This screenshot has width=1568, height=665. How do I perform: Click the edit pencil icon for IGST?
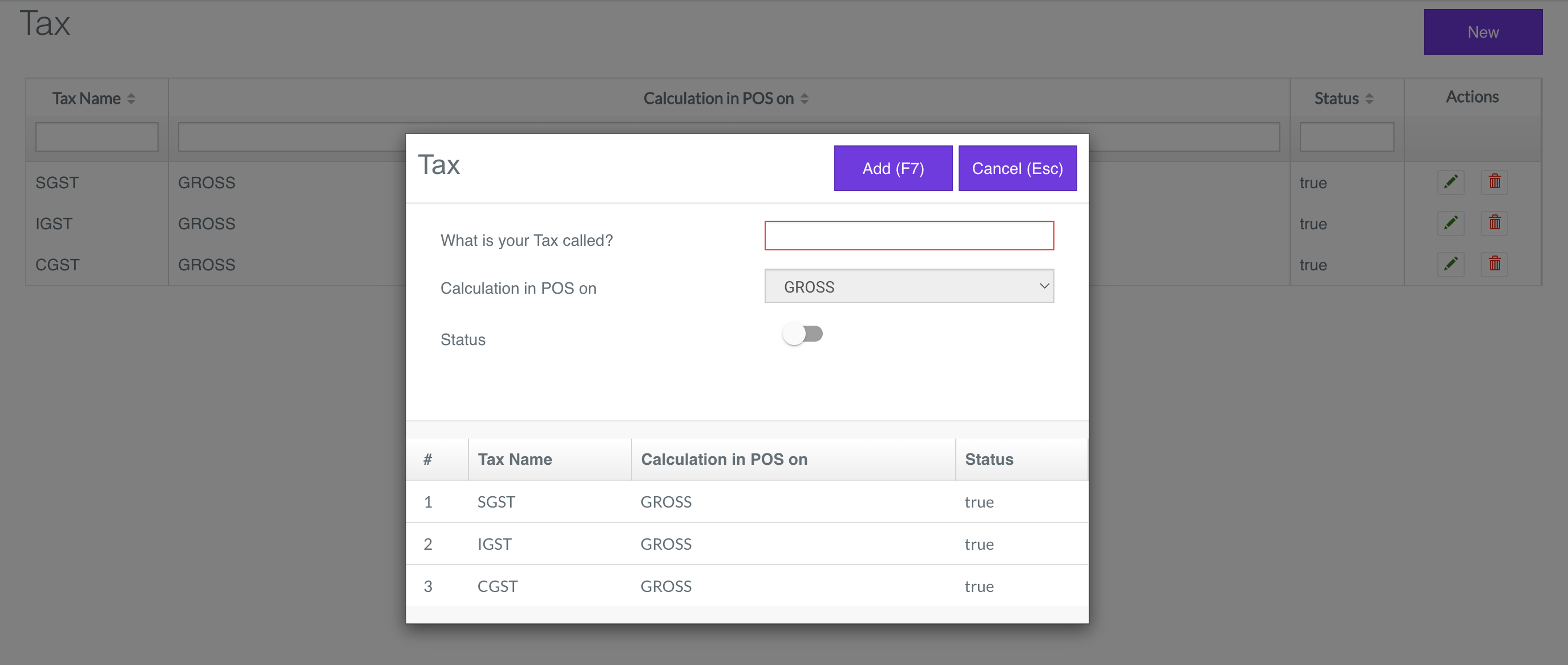[x=1450, y=224]
